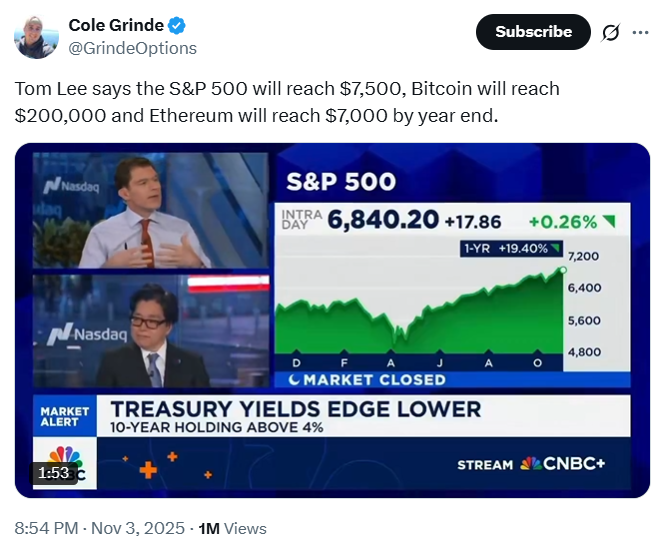
Task: Click the Grok icon beside Subscribe
Action: [610, 32]
